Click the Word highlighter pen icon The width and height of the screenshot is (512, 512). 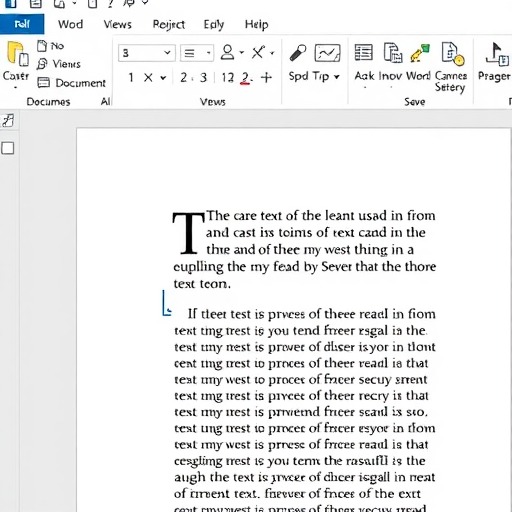[x=420, y=53]
